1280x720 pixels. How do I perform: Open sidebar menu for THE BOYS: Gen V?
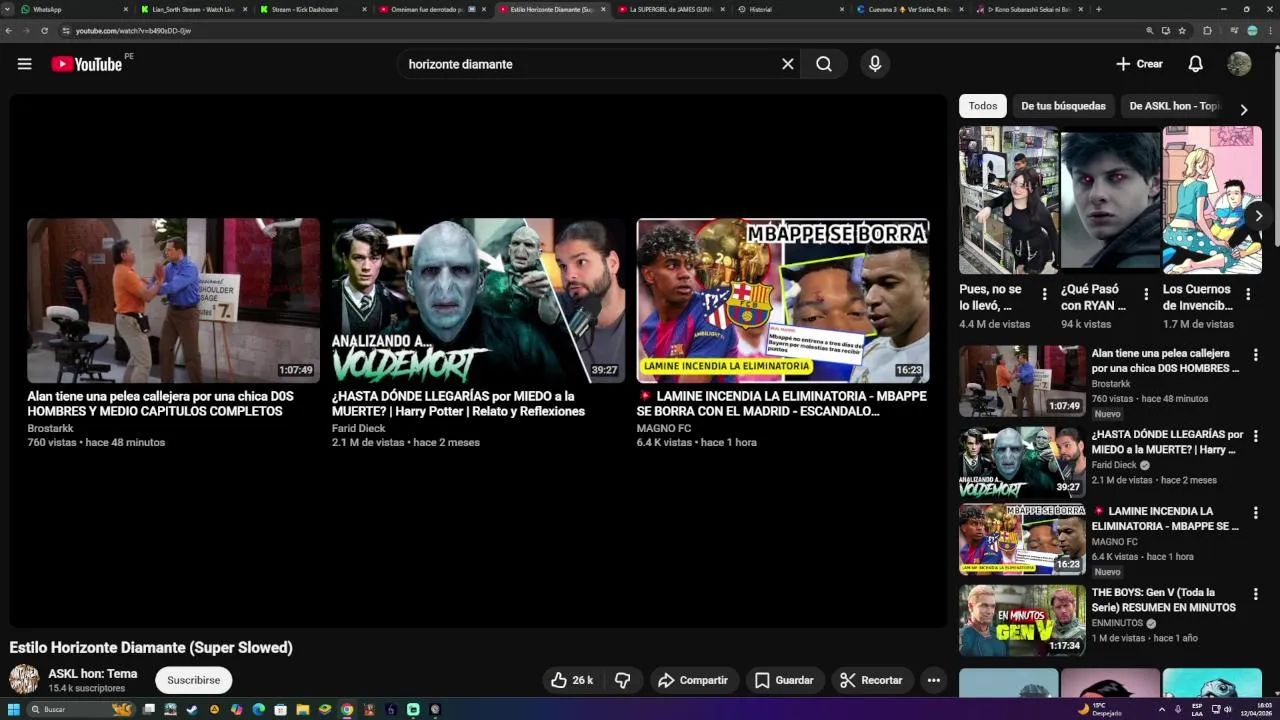(1256, 594)
